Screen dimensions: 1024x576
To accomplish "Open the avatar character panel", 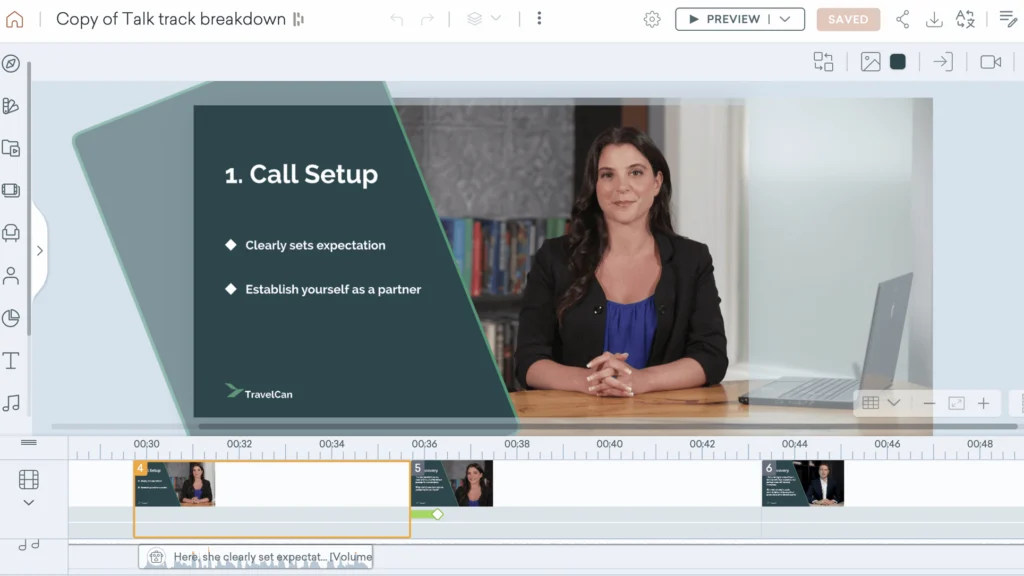I will coord(11,275).
